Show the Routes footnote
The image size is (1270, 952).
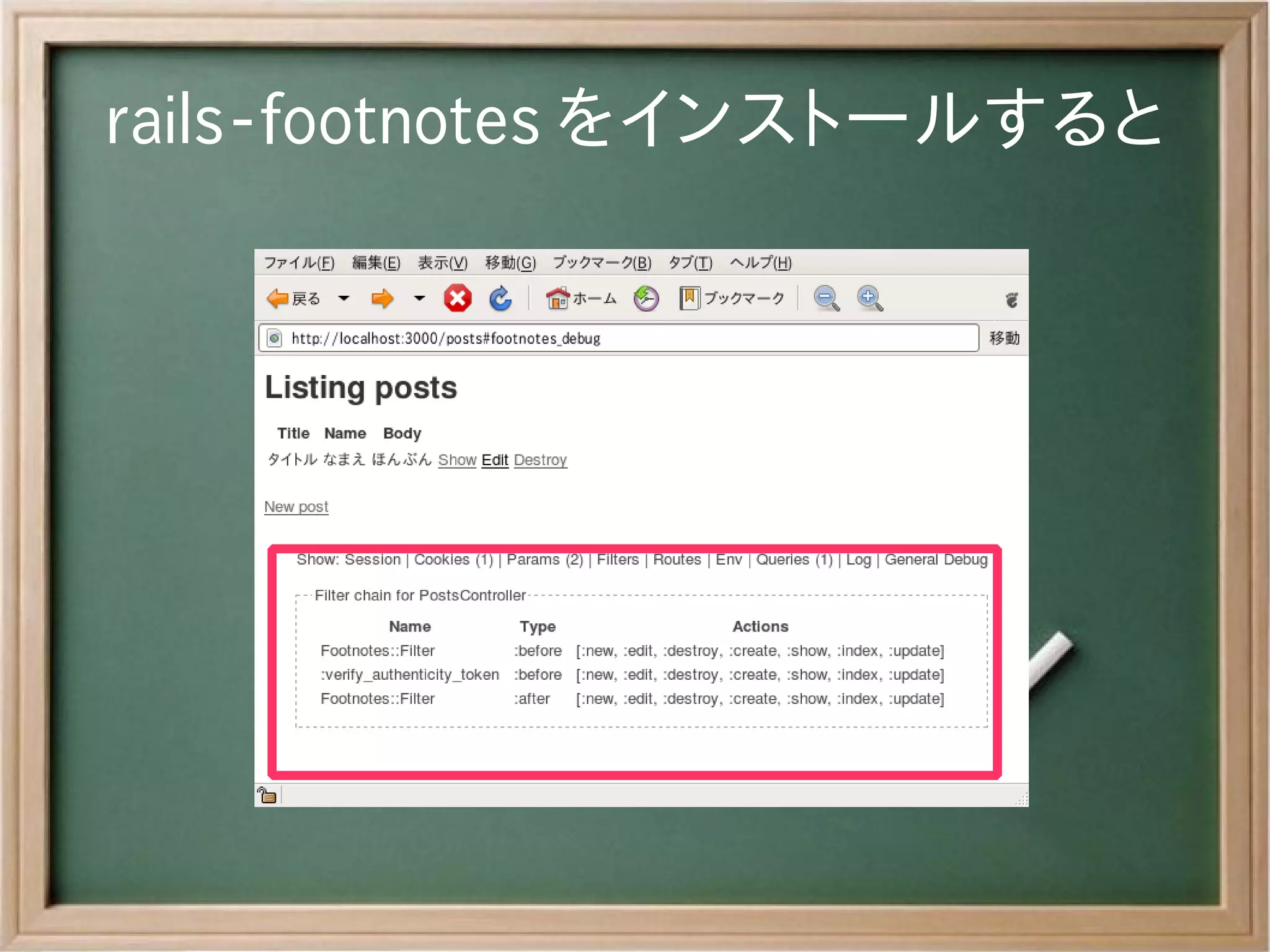(677, 560)
